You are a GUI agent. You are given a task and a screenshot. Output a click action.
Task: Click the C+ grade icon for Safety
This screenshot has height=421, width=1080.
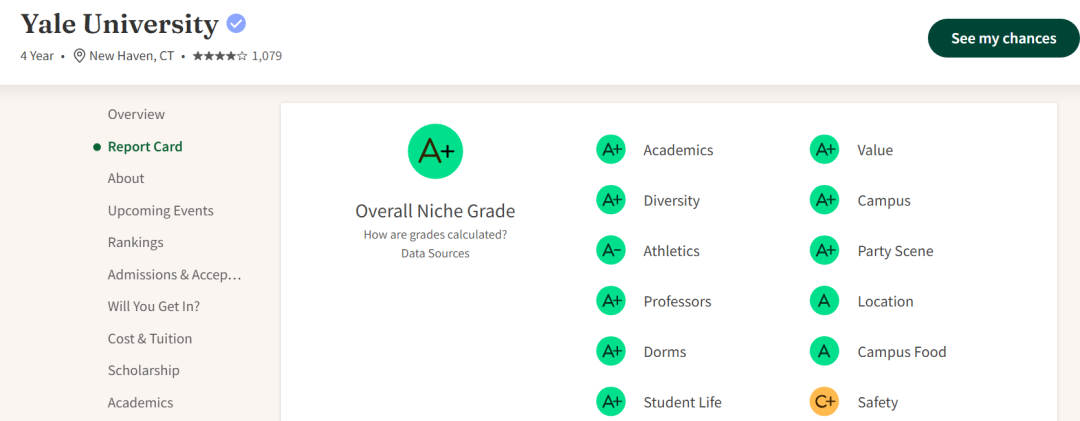pyautogui.click(x=824, y=402)
